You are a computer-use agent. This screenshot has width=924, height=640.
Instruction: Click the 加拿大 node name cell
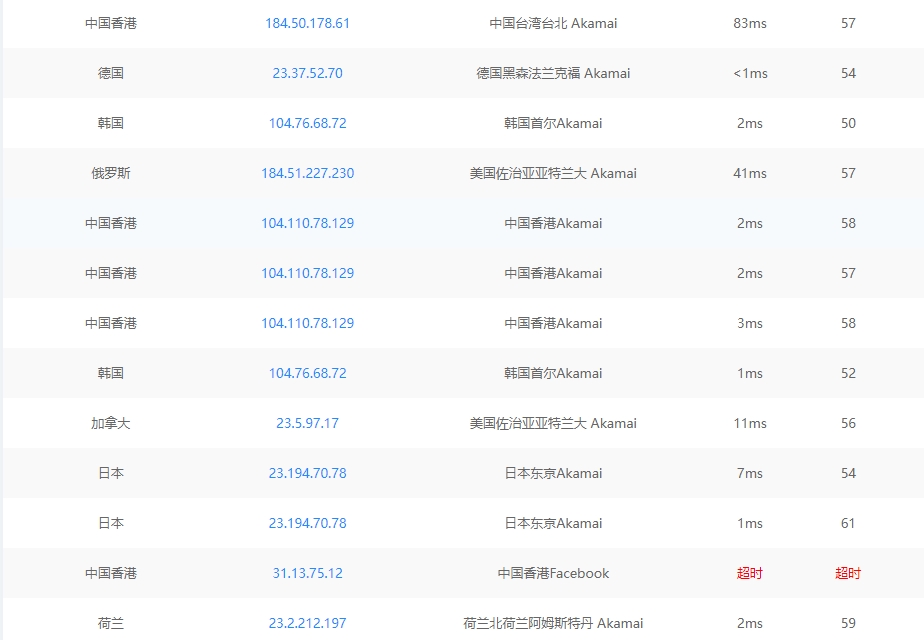(x=111, y=423)
